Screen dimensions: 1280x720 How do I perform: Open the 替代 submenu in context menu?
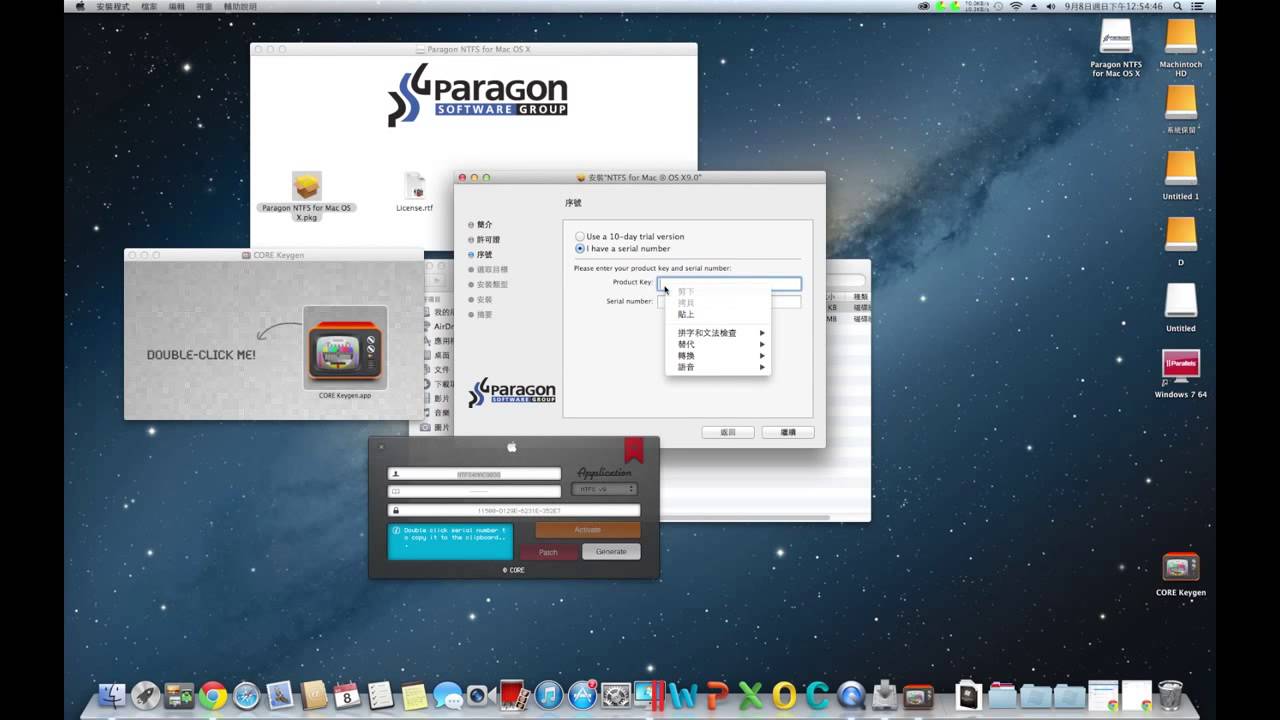pos(717,344)
